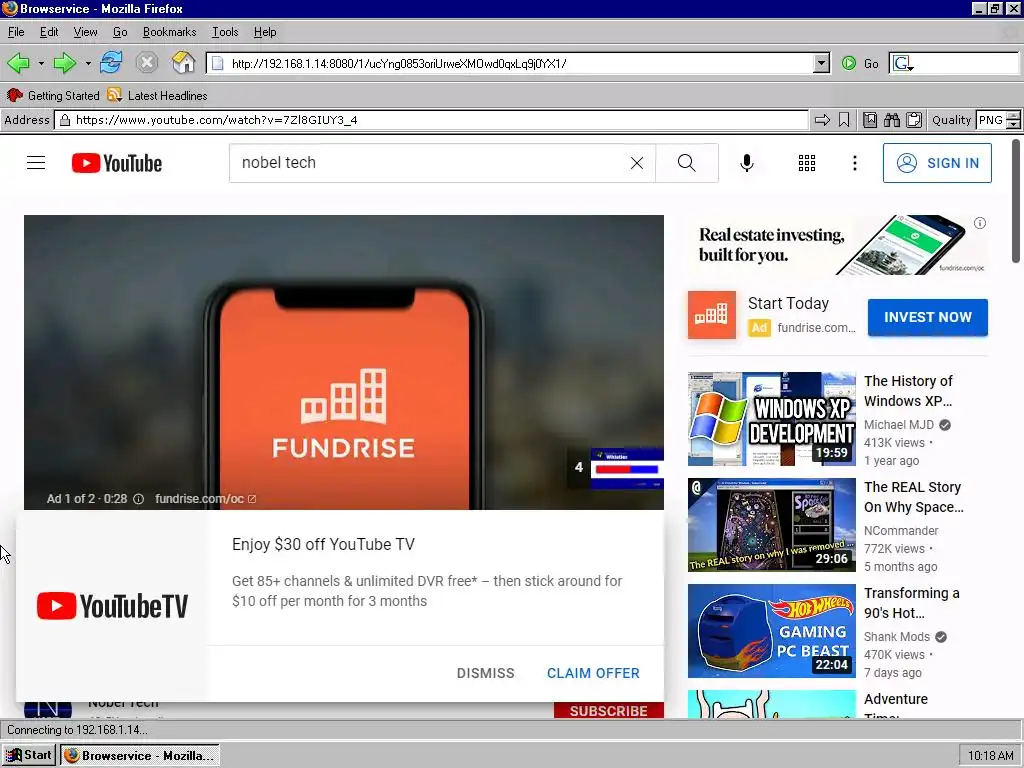Click the Real estate investing banner ad
This screenshot has height=768, width=1024.
[x=838, y=246]
